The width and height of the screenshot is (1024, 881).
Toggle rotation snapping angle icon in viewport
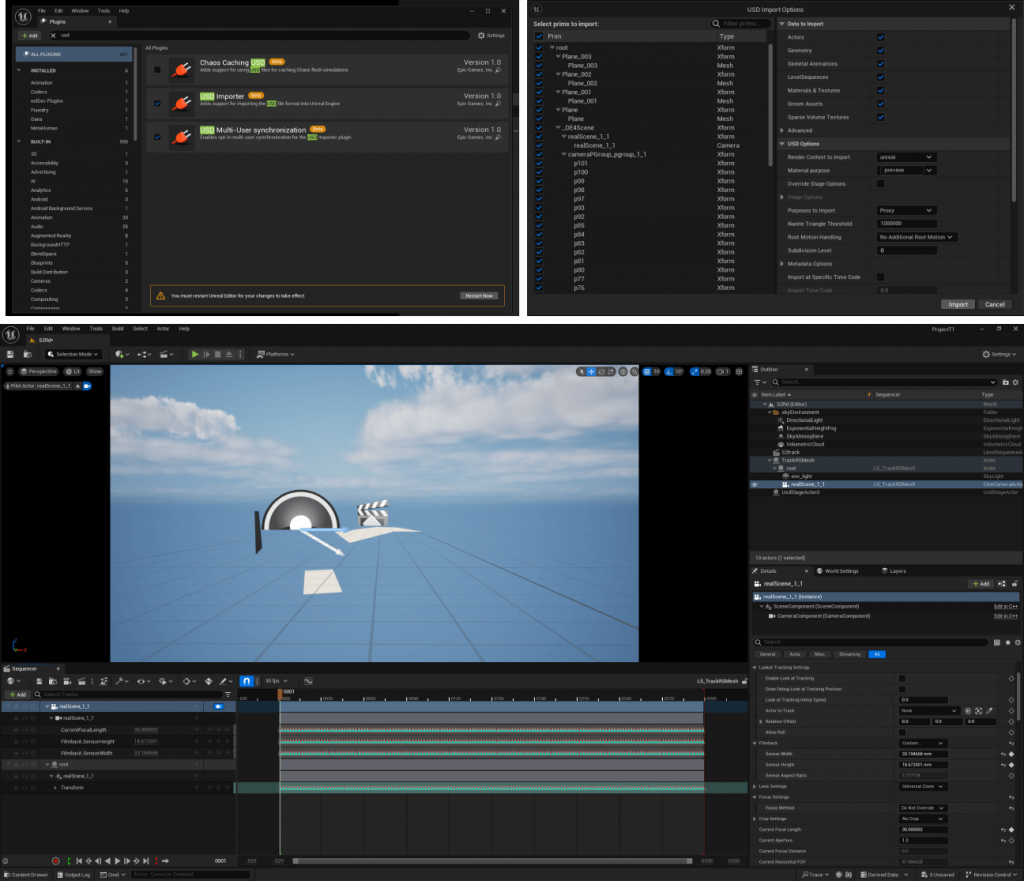click(x=669, y=372)
